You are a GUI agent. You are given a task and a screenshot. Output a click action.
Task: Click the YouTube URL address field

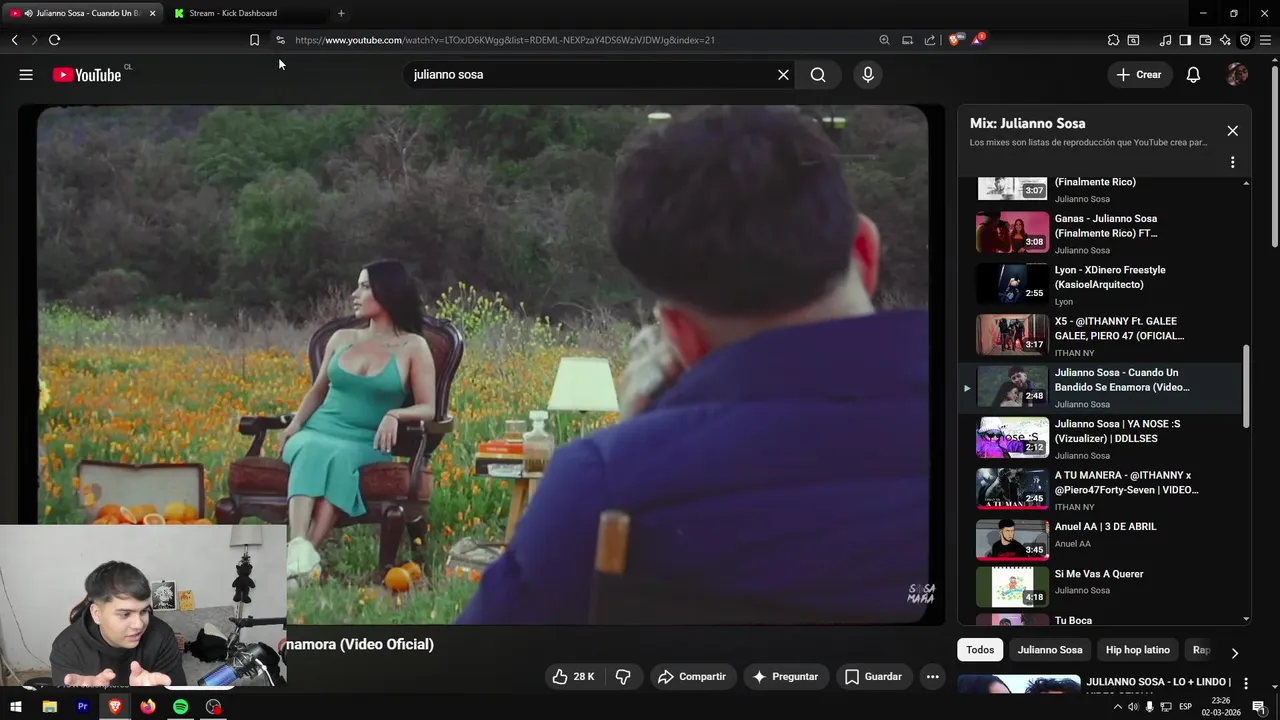coord(505,40)
